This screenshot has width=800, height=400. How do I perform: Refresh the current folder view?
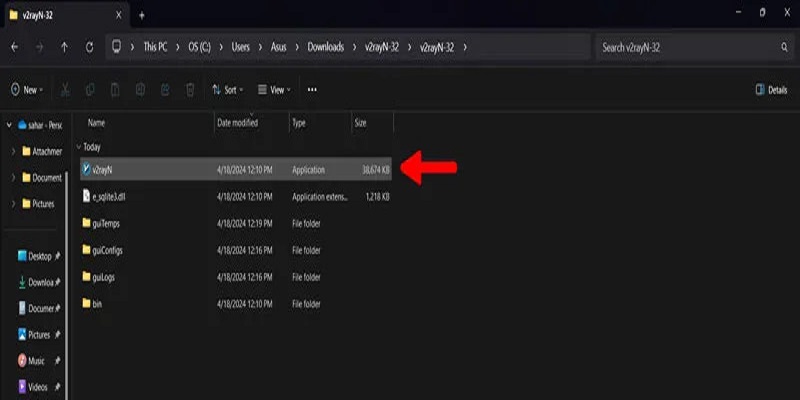coord(89,47)
